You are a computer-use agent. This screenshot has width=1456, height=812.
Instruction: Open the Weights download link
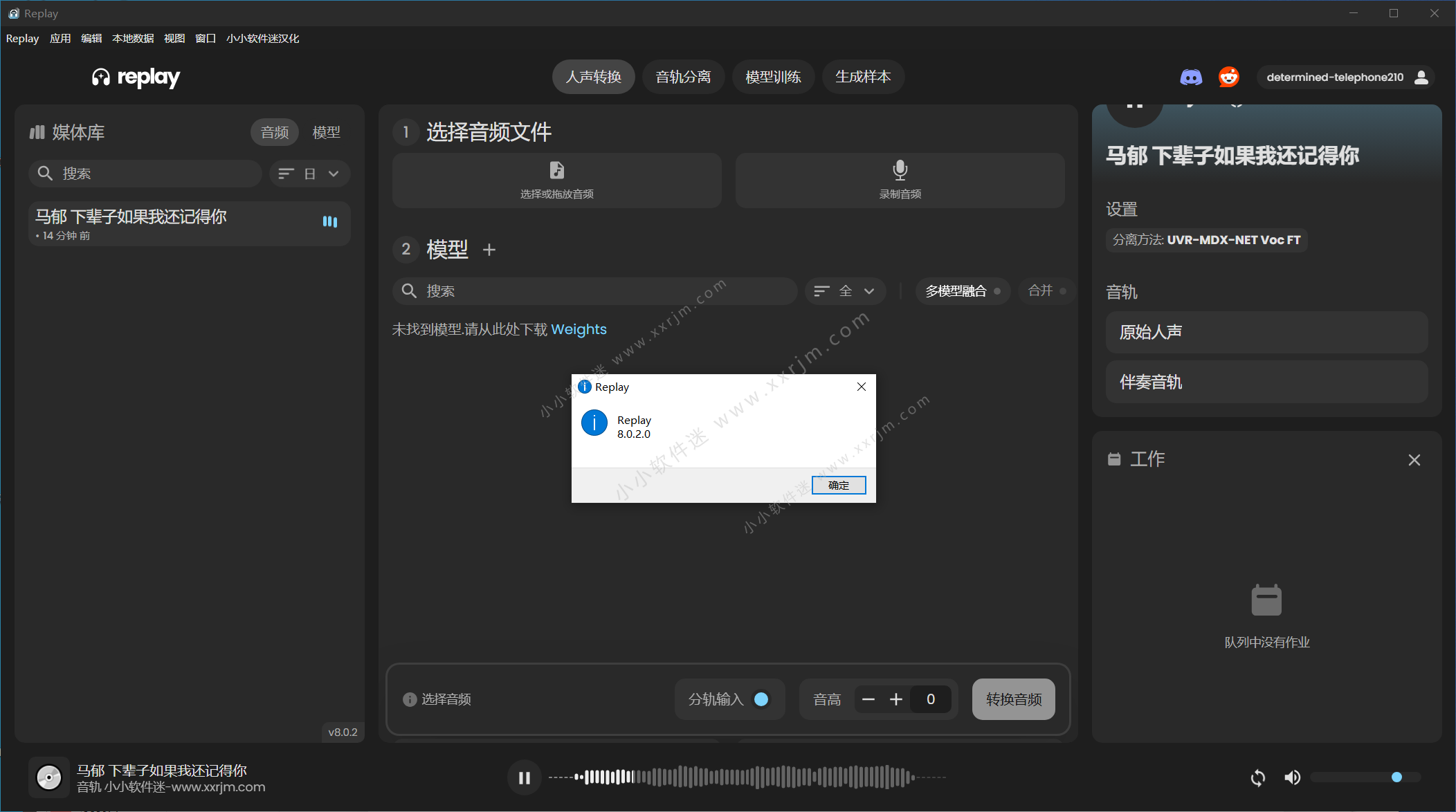579,329
